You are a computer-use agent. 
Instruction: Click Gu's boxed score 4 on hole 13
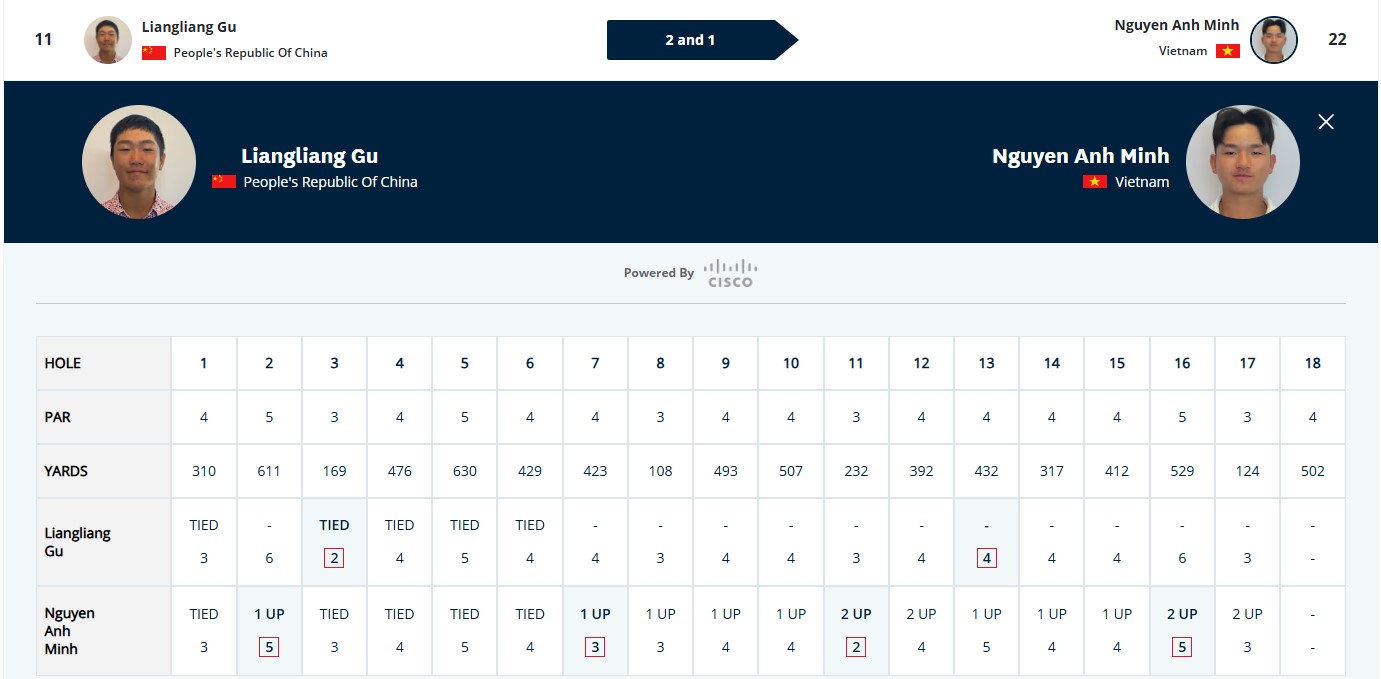[986, 558]
